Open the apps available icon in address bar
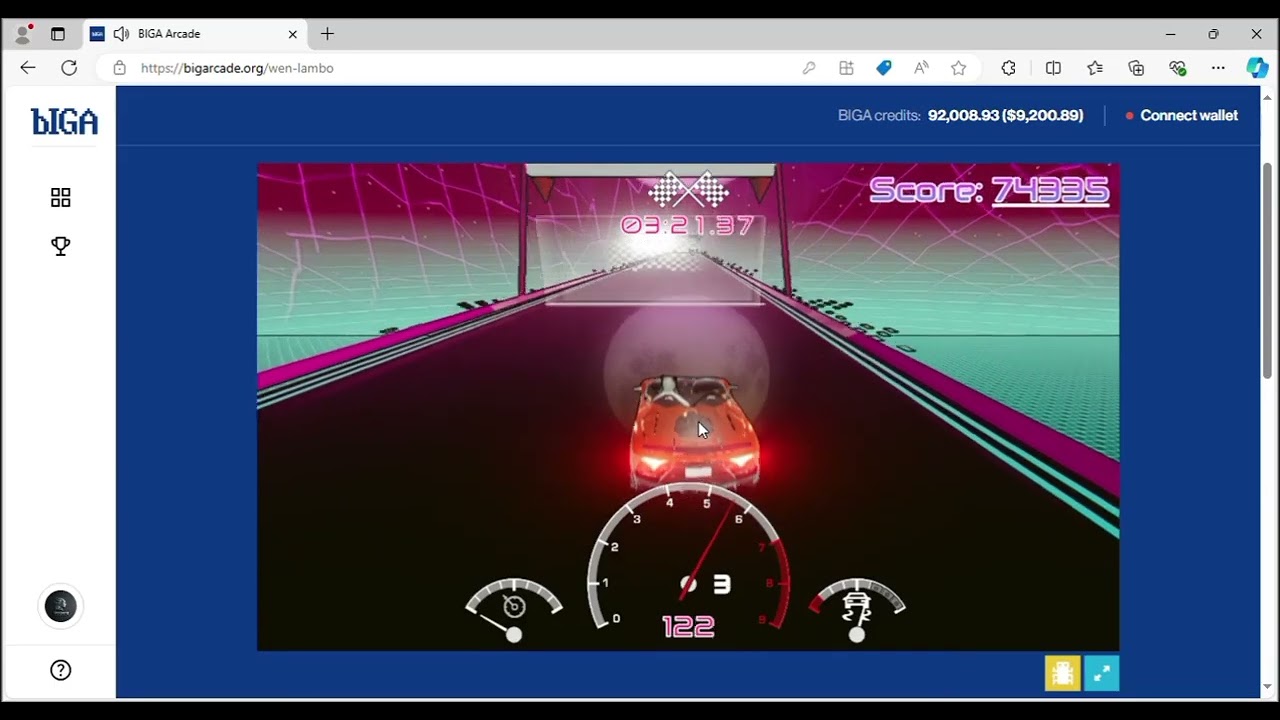This screenshot has width=1280, height=720. [x=846, y=68]
